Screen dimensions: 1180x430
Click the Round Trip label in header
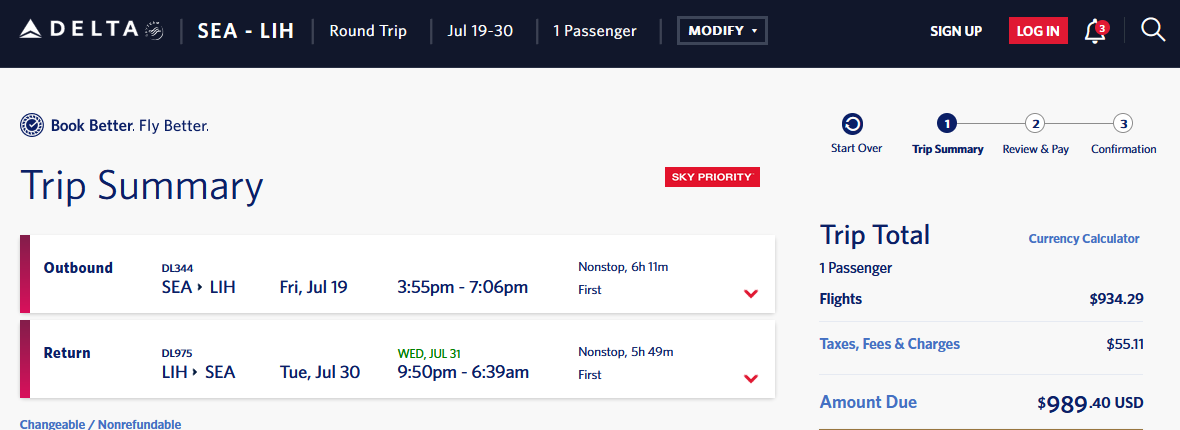pyautogui.click(x=368, y=31)
